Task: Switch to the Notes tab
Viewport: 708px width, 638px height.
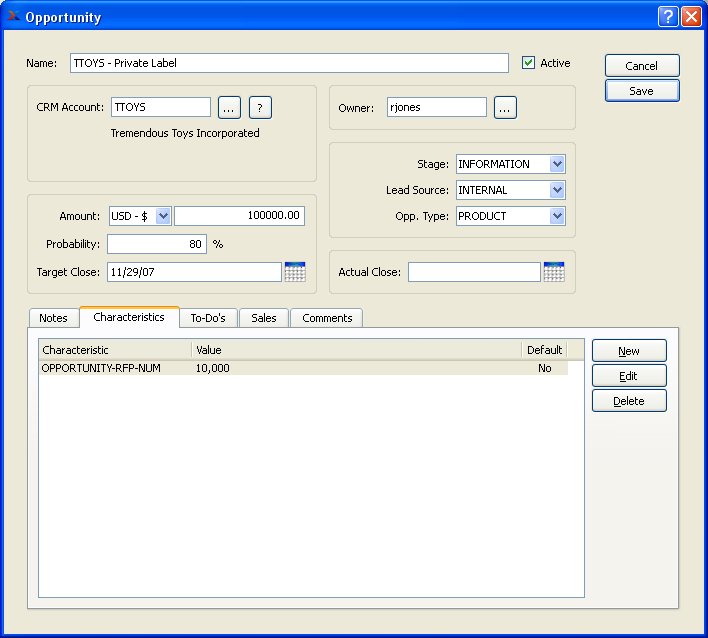Action: pyautogui.click(x=54, y=318)
